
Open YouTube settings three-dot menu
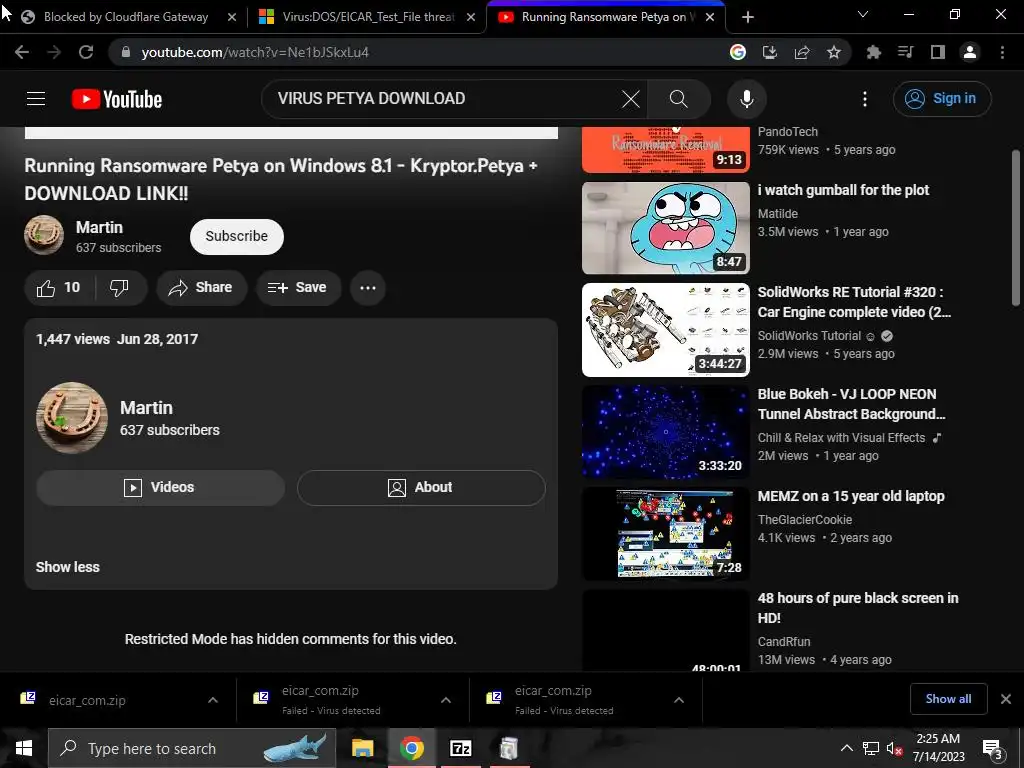[x=865, y=99]
